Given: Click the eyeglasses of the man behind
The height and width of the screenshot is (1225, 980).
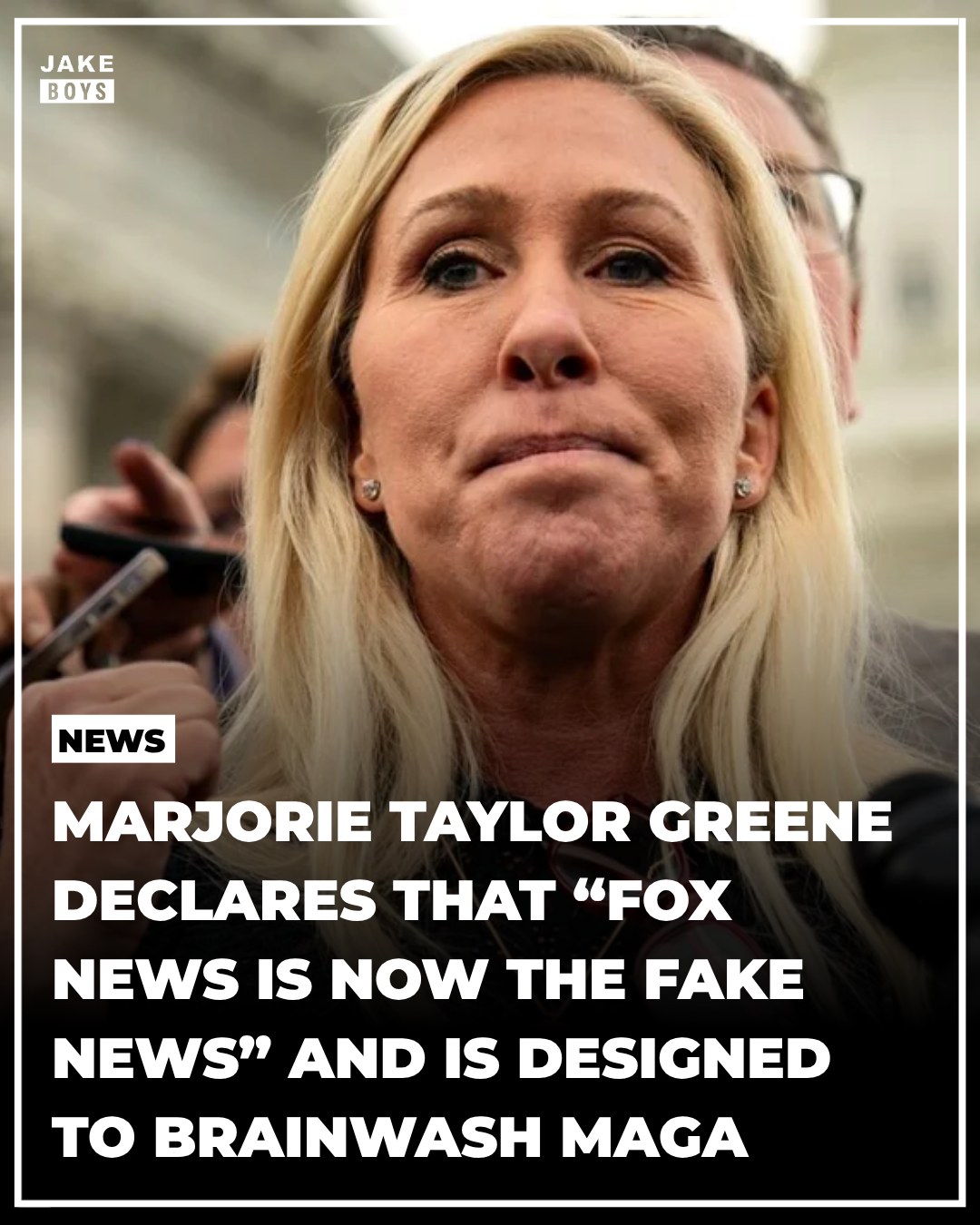Looking at the screenshot, I should [821, 207].
